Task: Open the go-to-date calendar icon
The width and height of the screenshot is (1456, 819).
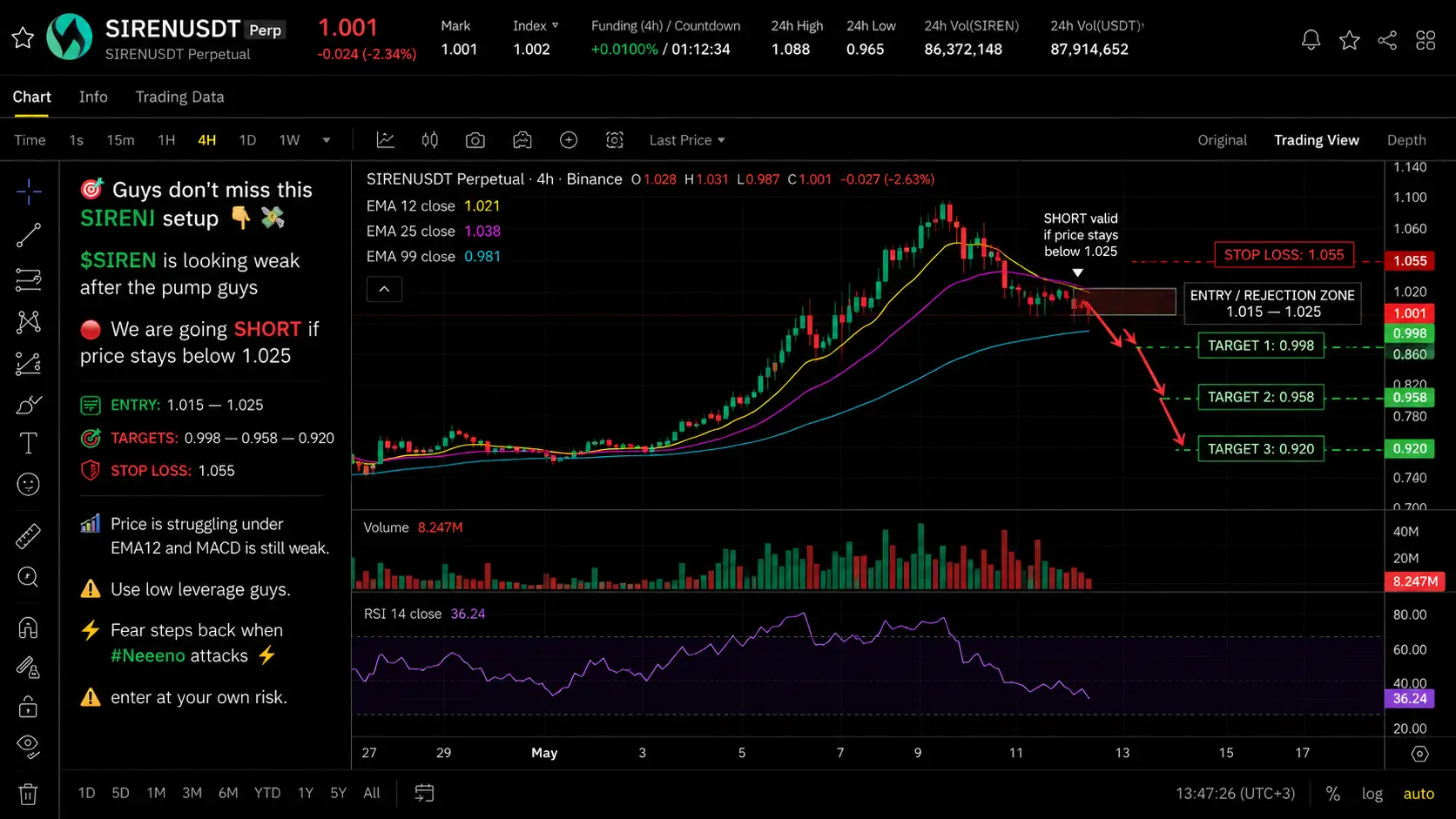Action: [x=424, y=793]
